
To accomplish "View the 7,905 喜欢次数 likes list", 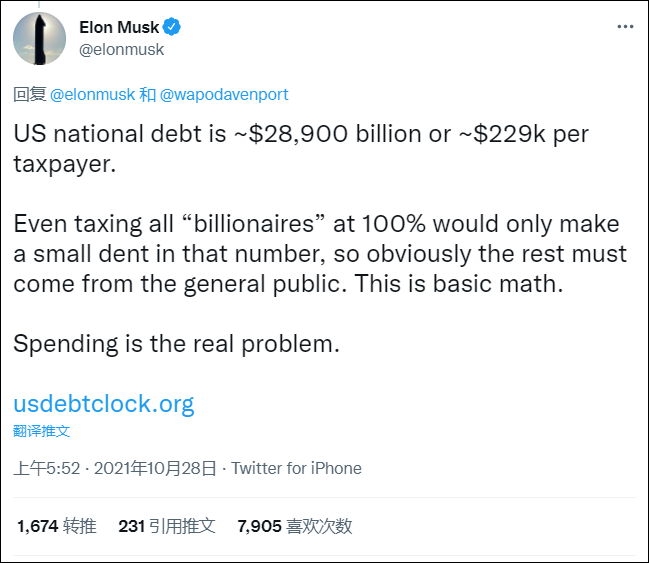I will pos(294,526).
